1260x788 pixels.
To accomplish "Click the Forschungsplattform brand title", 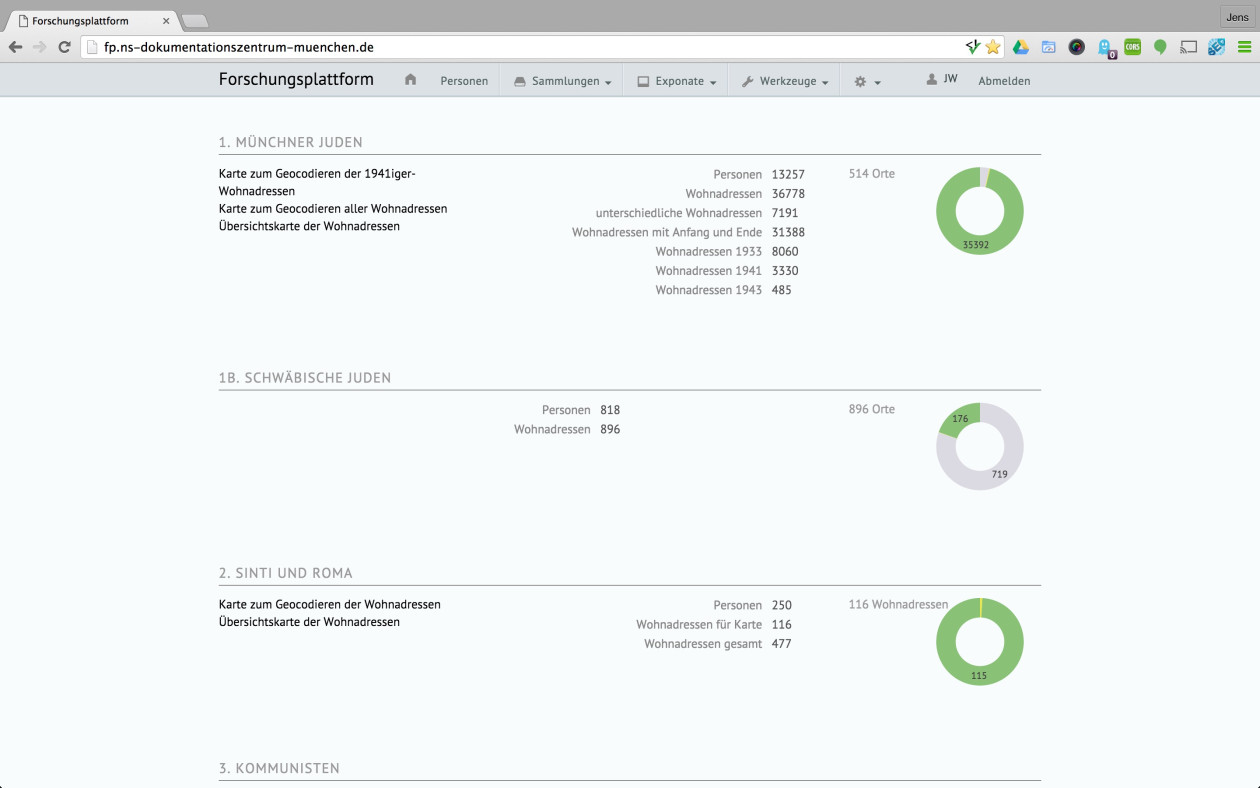I will 296,80.
